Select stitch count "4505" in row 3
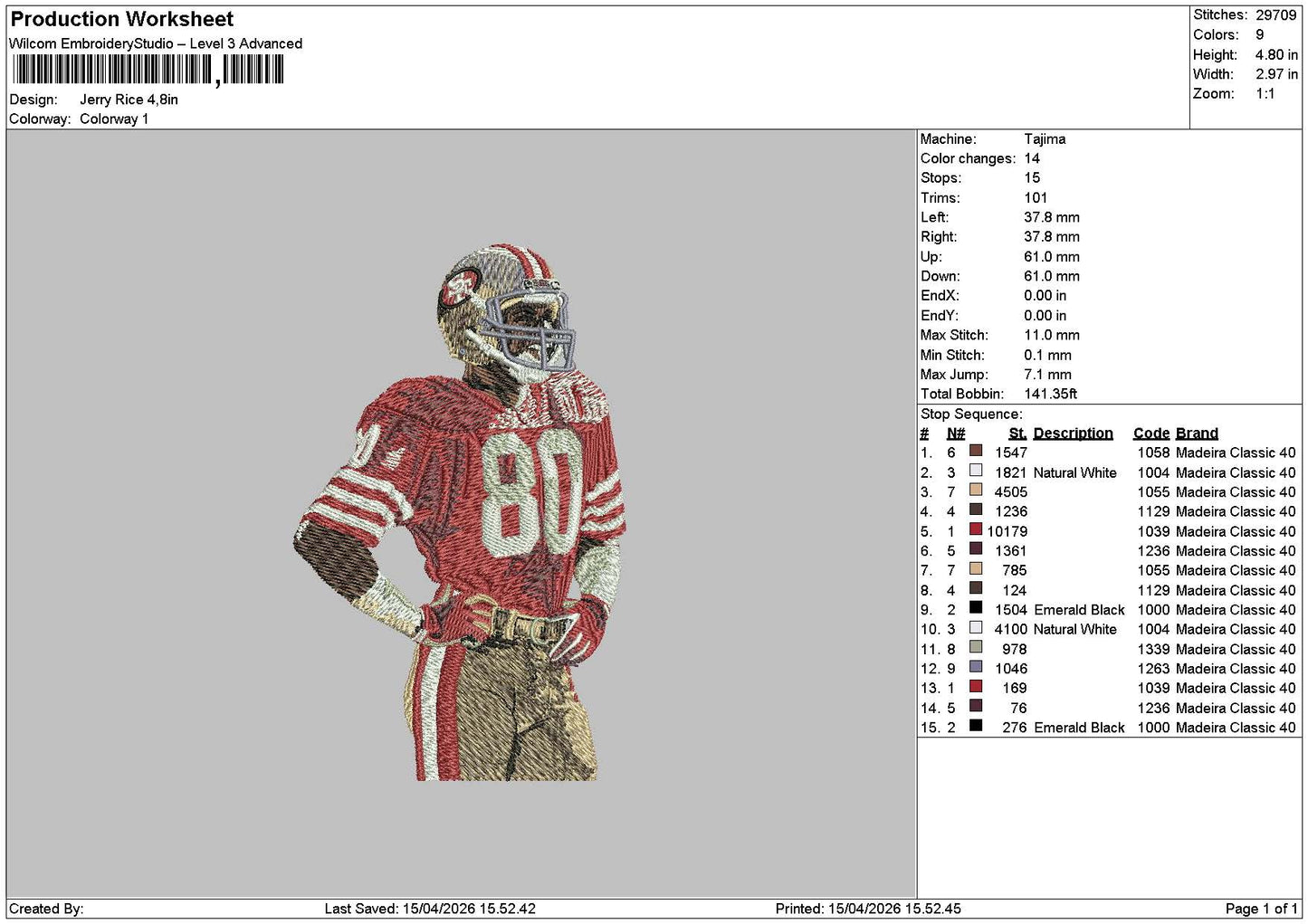Screen dimensions: 1308x924 1011,492
